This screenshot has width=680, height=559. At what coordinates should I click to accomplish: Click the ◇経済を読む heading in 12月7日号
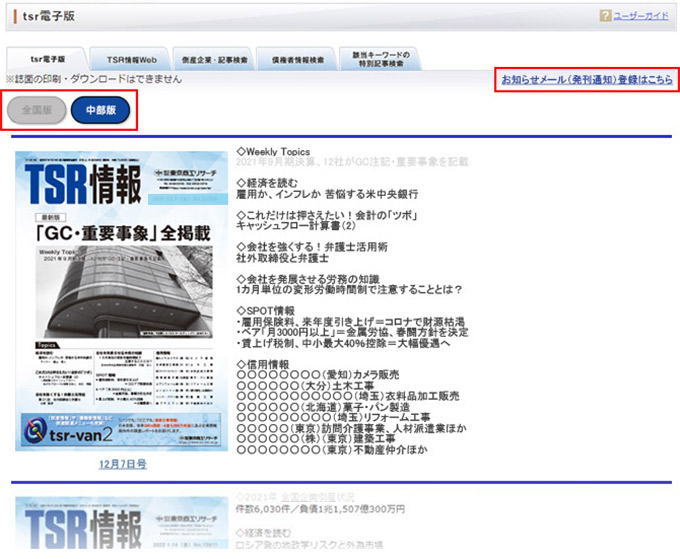tap(267, 183)
